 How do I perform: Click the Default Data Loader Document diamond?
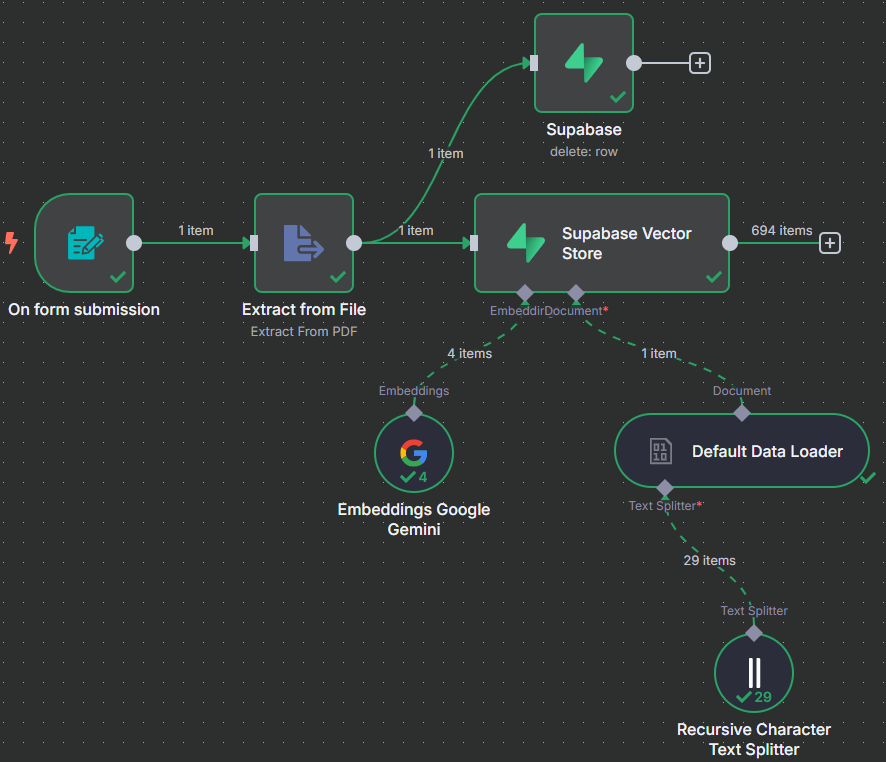click(x=742, y=413)
